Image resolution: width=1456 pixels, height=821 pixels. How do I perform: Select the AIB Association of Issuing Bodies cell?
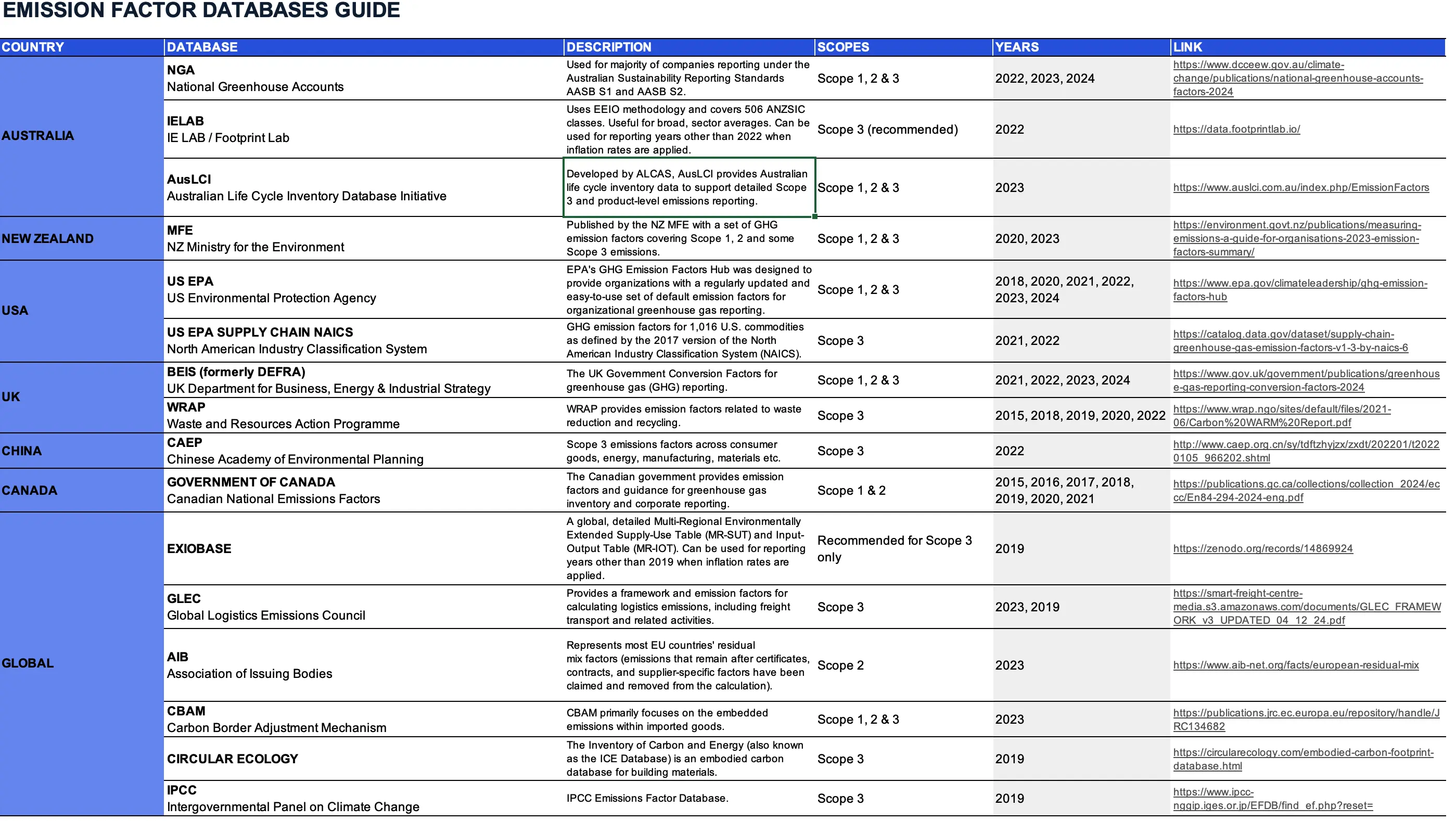pos(364,665)
